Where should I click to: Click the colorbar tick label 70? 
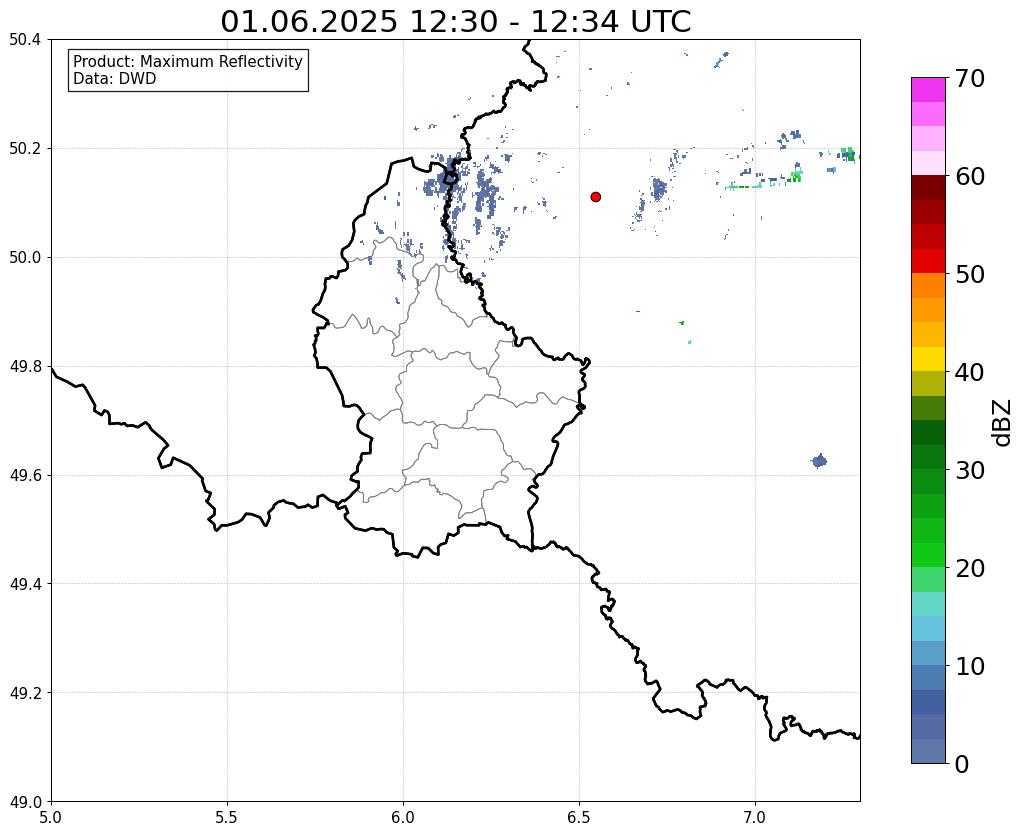pyautogui.click(x=970, y=78)
